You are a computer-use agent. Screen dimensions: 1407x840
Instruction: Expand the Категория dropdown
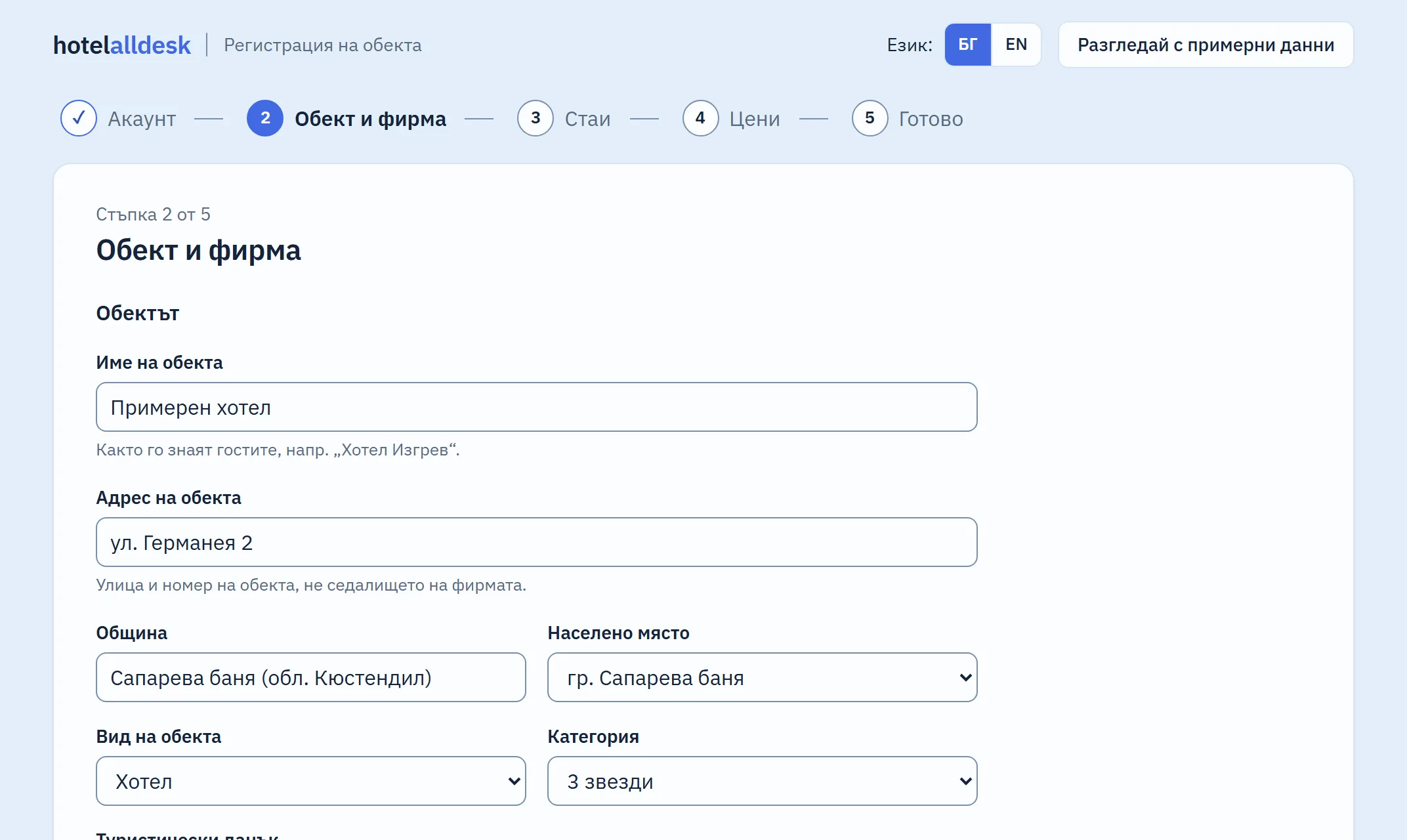tap(763, 781)
